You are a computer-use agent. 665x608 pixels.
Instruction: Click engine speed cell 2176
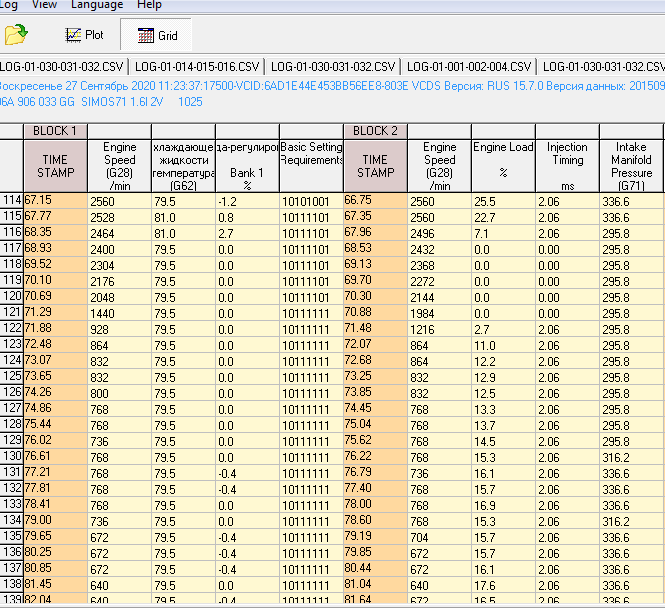point(120,282)
